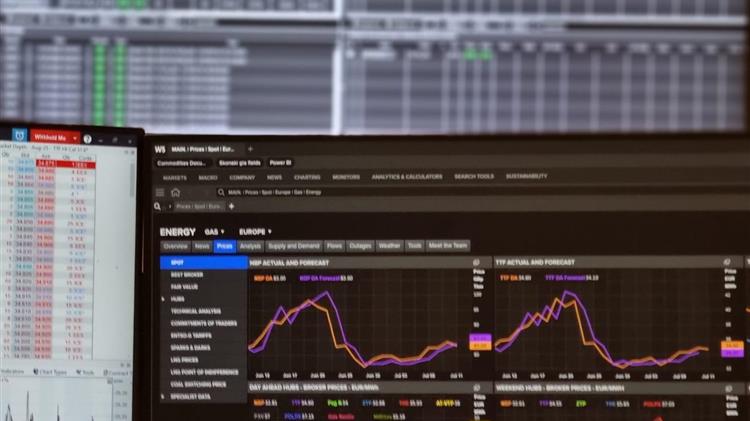Toggle TTF DA series in chart legend
750x421 pixels.
point(517,277)
